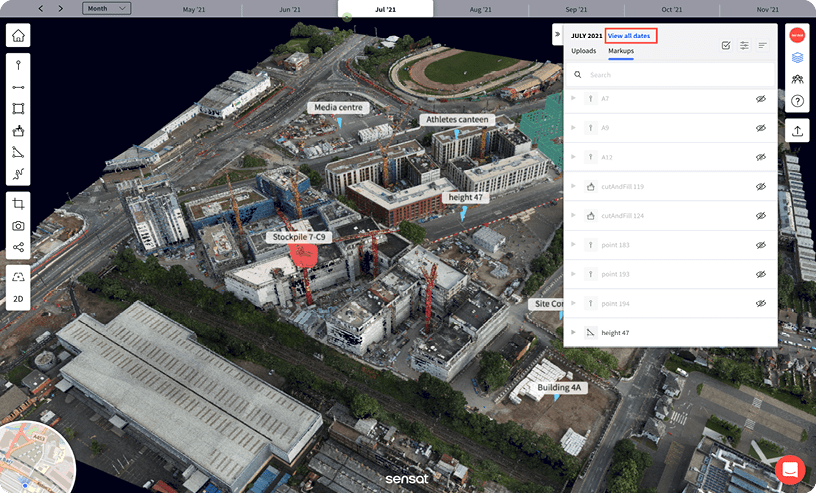816x493 pixels.
Task: Activate the crop tool
Action: coord(18,204)
